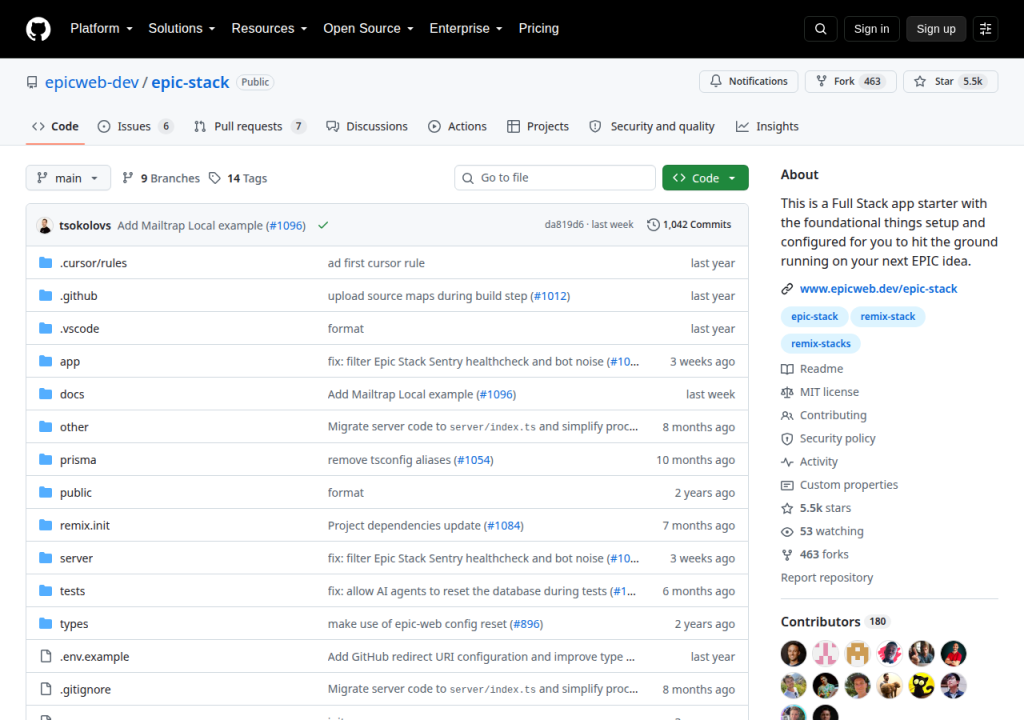Viewport: 1024px width, 720px height.
Task: Open the commit hash da819d6
Action: (x=564, y=225)
